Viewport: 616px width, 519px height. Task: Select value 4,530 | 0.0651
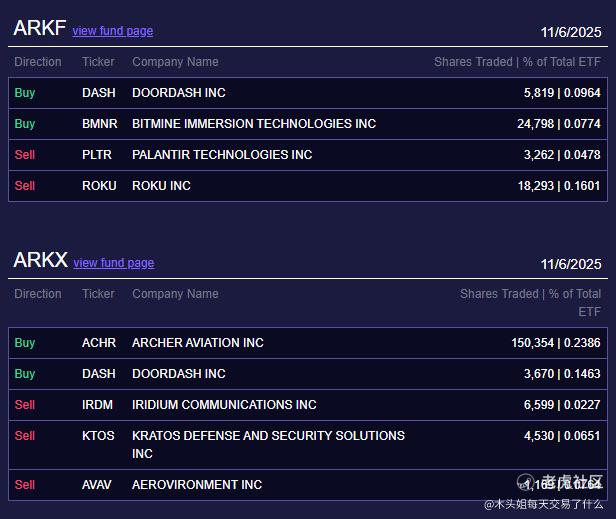(x=562, y=436)
